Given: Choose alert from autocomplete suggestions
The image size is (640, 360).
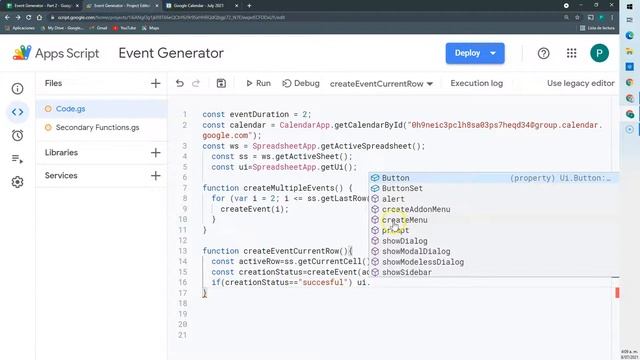Looking at the screenshot, I should [x=494, y=199].
